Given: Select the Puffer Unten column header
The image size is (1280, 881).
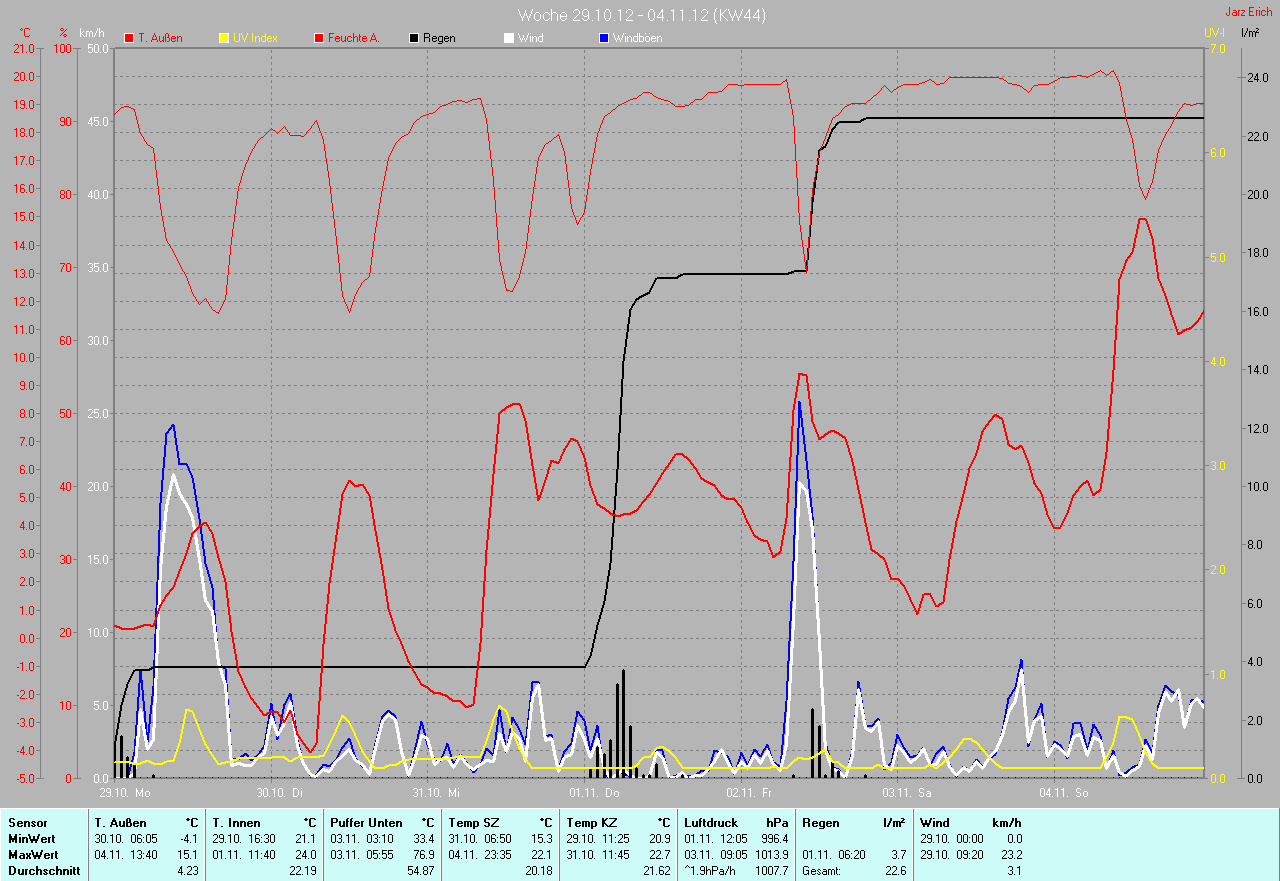Looking at the screenshot, I should 366,823.
